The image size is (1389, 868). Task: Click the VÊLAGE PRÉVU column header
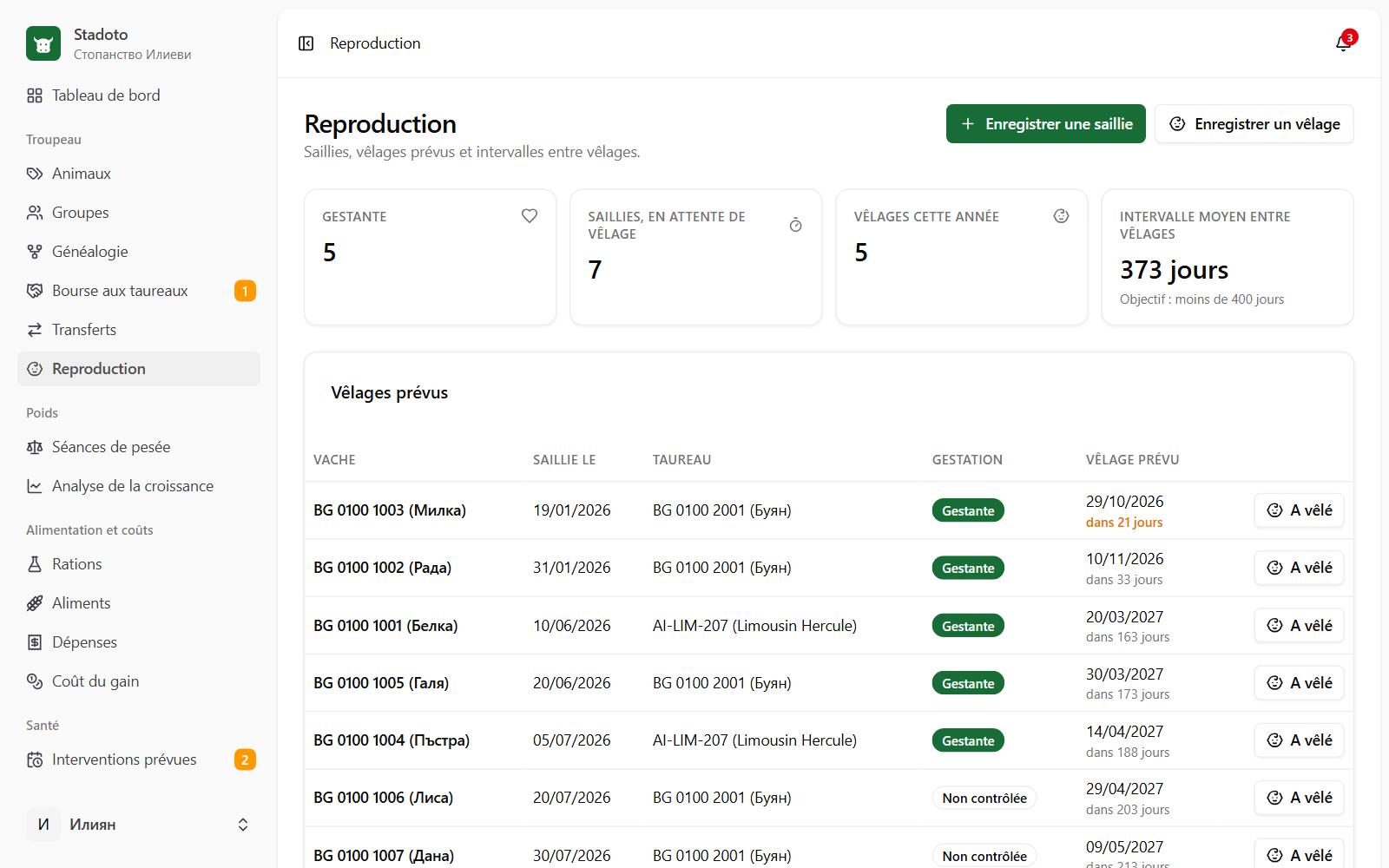click(1132, 460)
